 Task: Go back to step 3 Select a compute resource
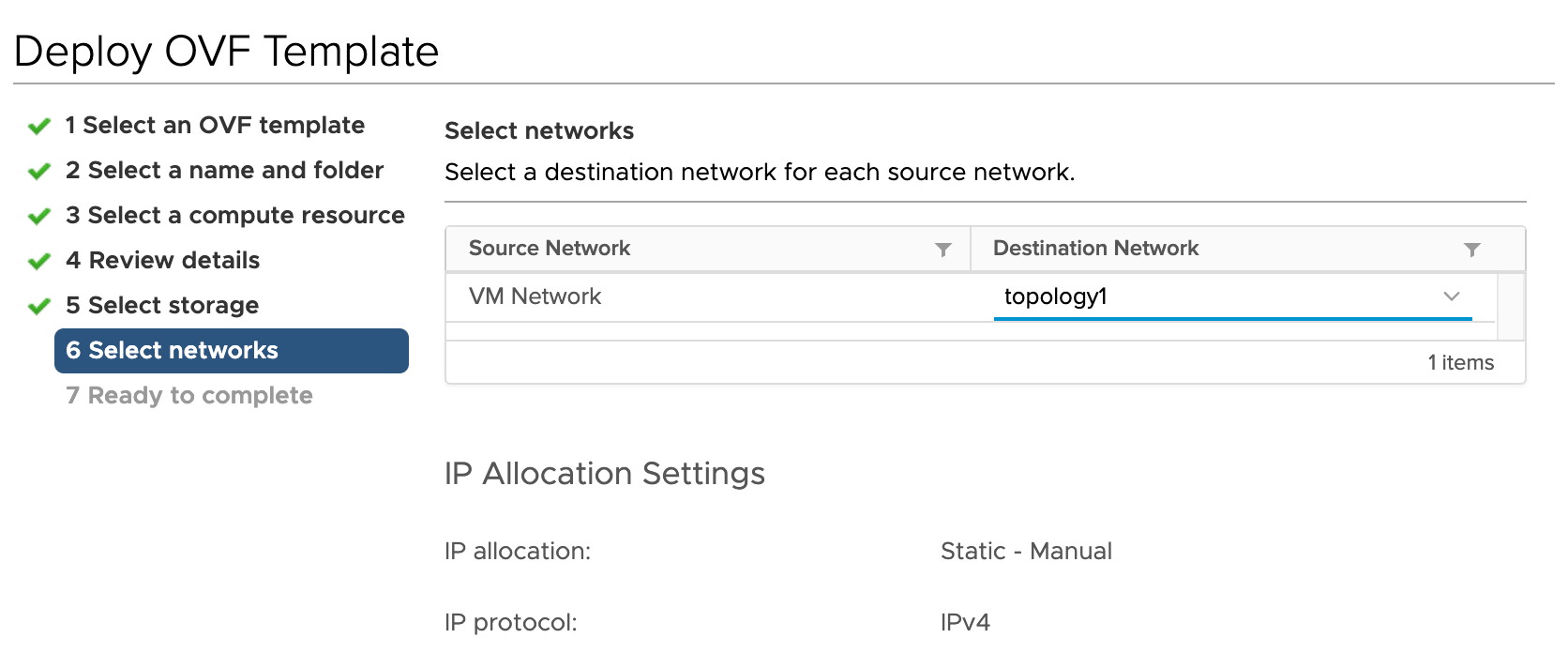click(x=234, y=215)
